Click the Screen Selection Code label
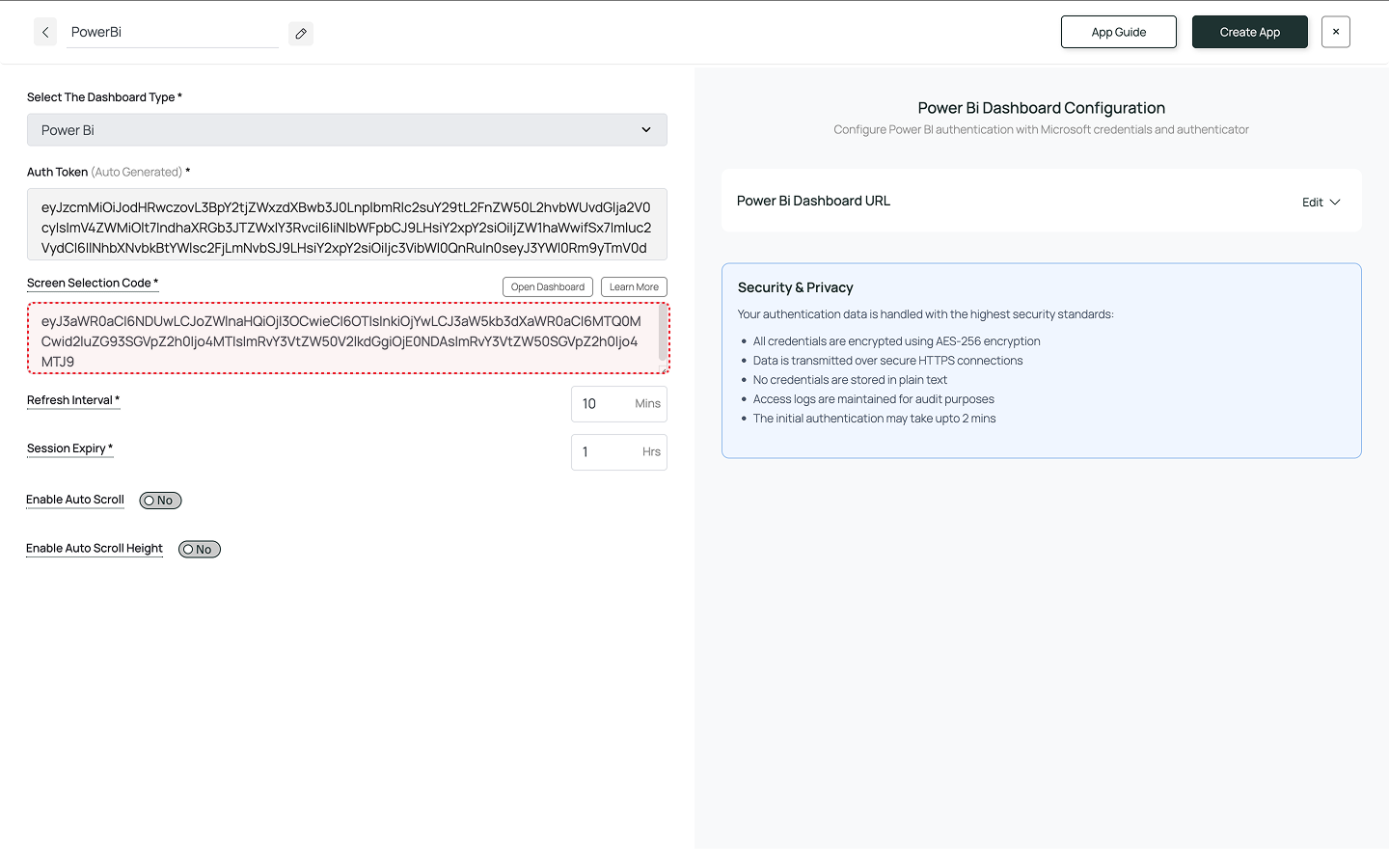The image size is (1389, 868). 89,284
